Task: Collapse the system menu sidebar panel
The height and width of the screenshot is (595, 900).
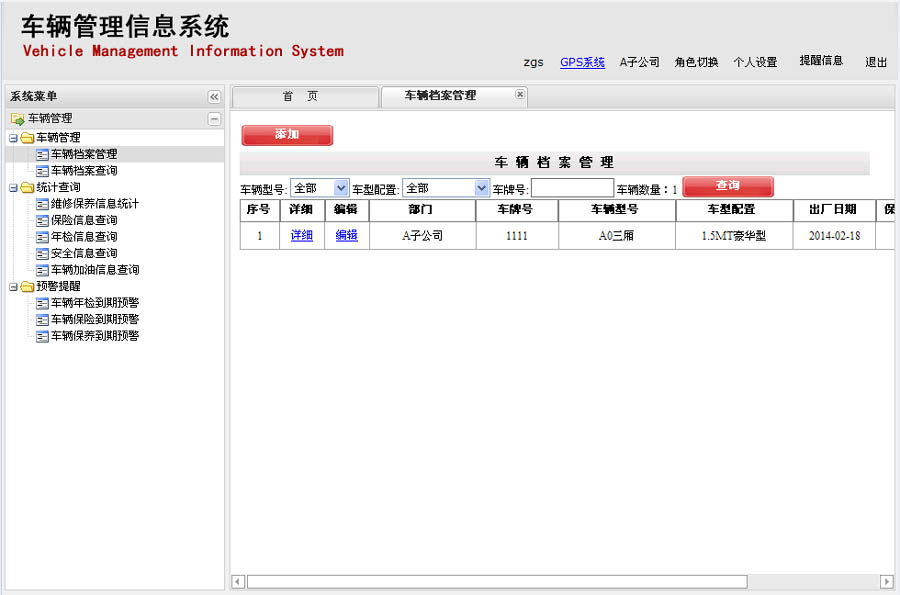Action: click(x=214, y=97)
